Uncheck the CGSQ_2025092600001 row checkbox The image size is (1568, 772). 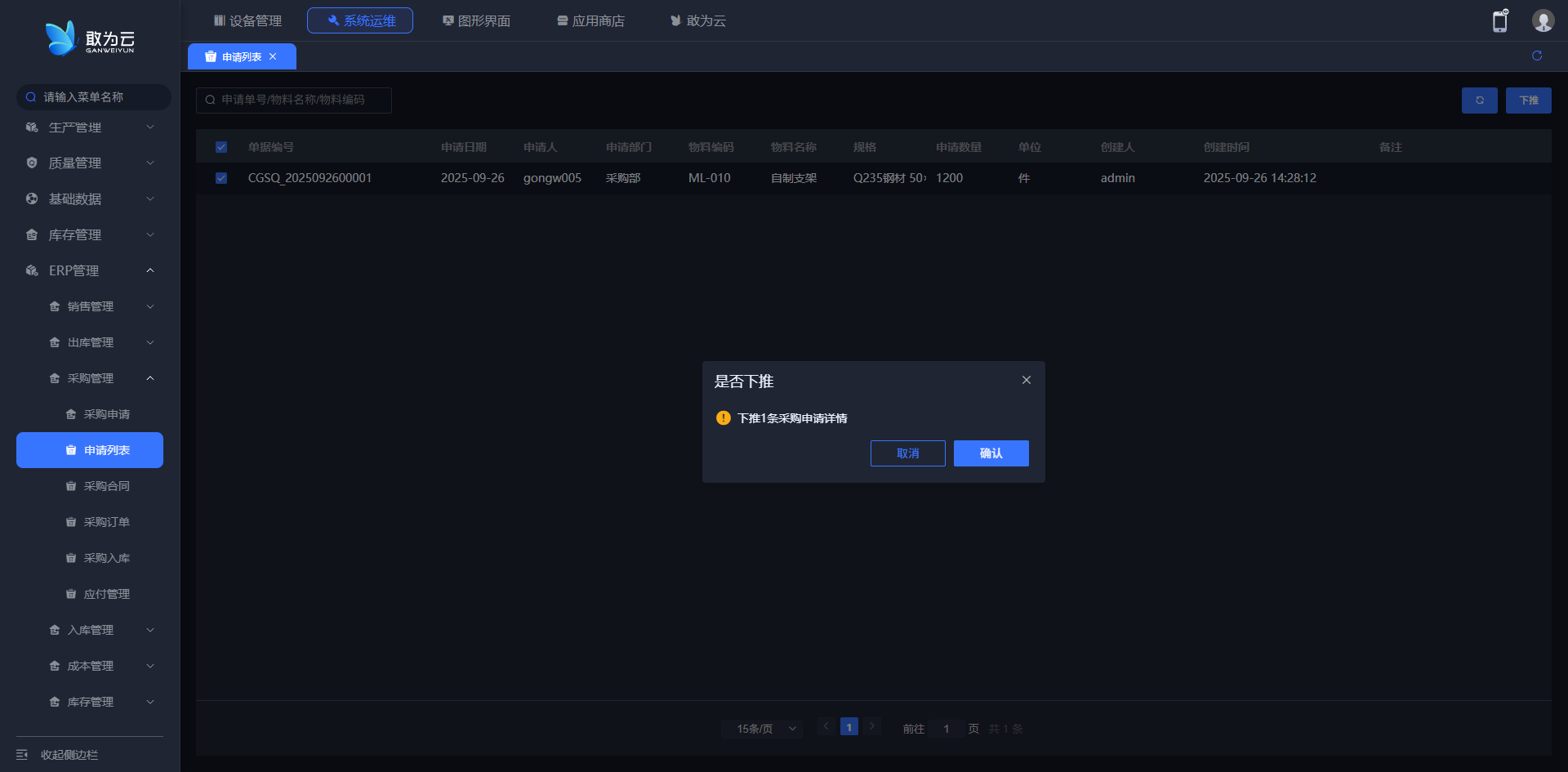coord(221,178)
